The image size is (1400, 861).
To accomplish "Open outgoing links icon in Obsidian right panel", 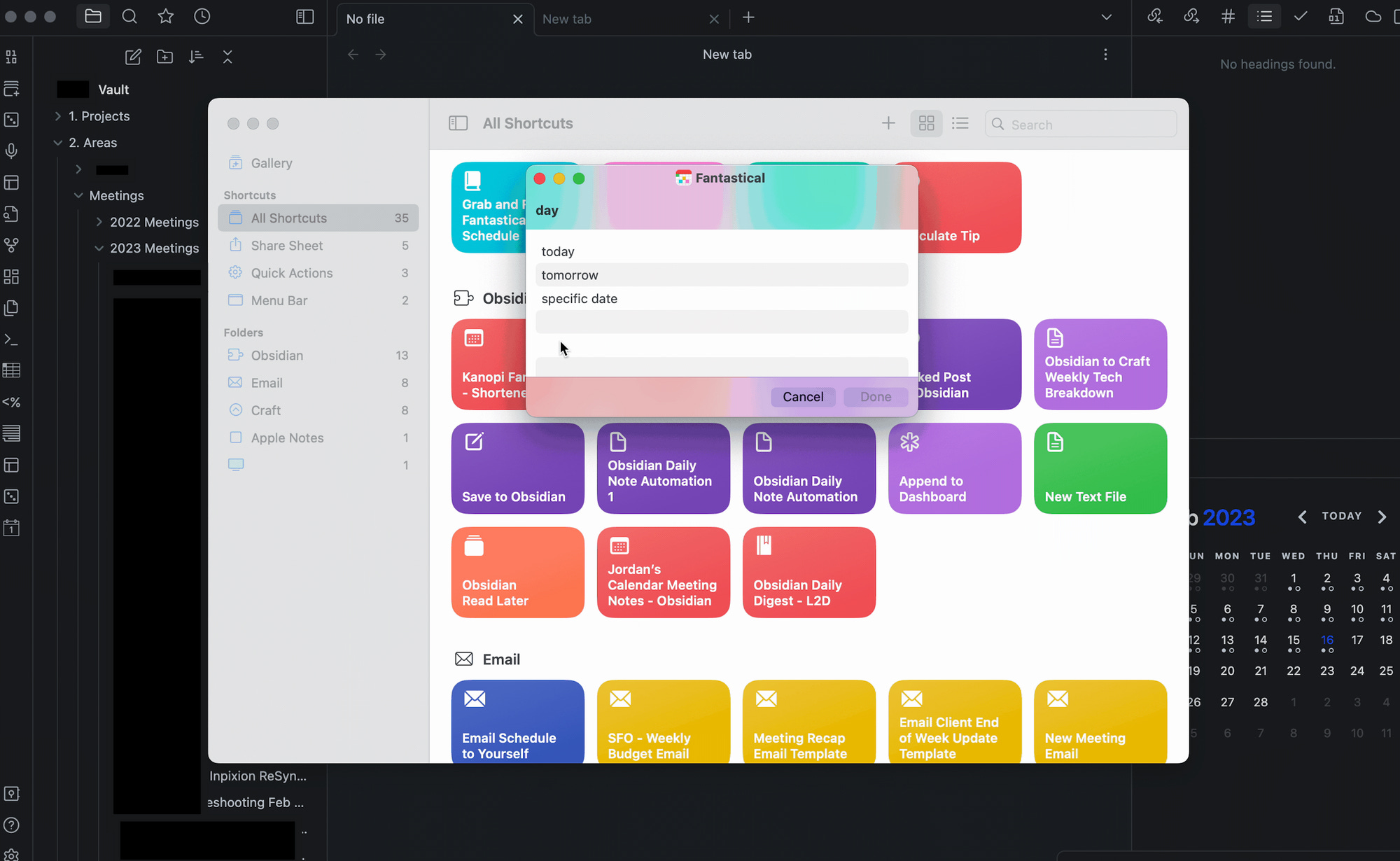I will coord(1191,16).
